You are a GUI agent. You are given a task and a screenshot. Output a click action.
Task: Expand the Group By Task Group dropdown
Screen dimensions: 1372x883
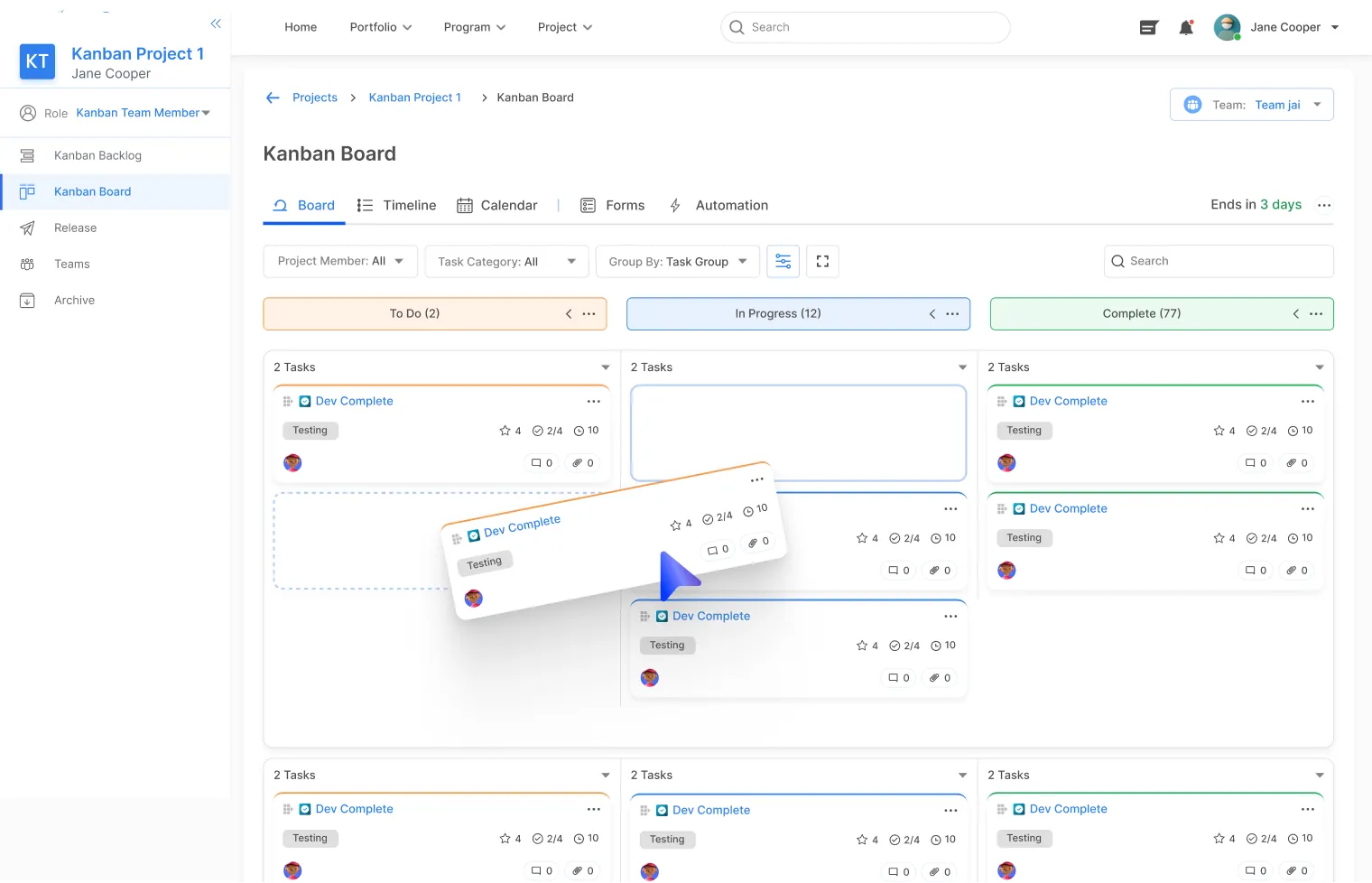point(677,262)
